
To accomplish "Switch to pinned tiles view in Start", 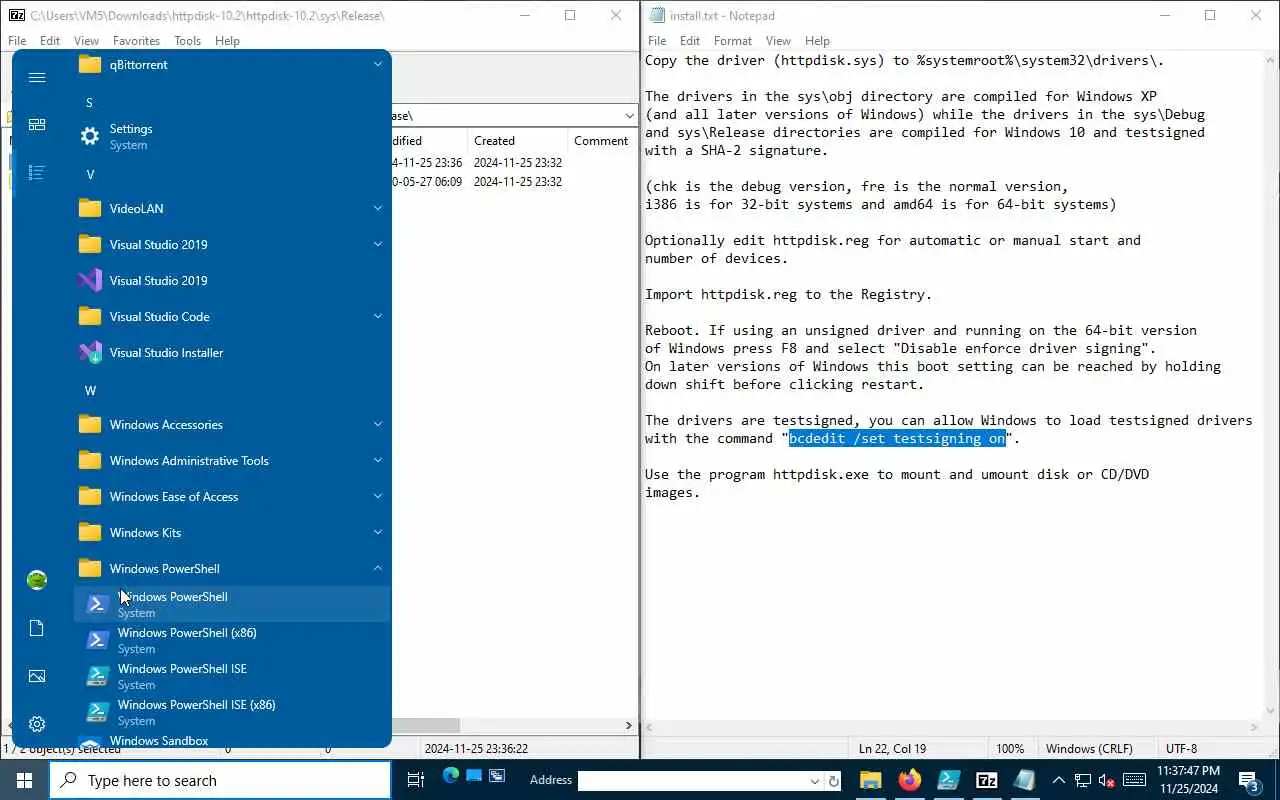I will pyautogui.click(x=37, y=125).
